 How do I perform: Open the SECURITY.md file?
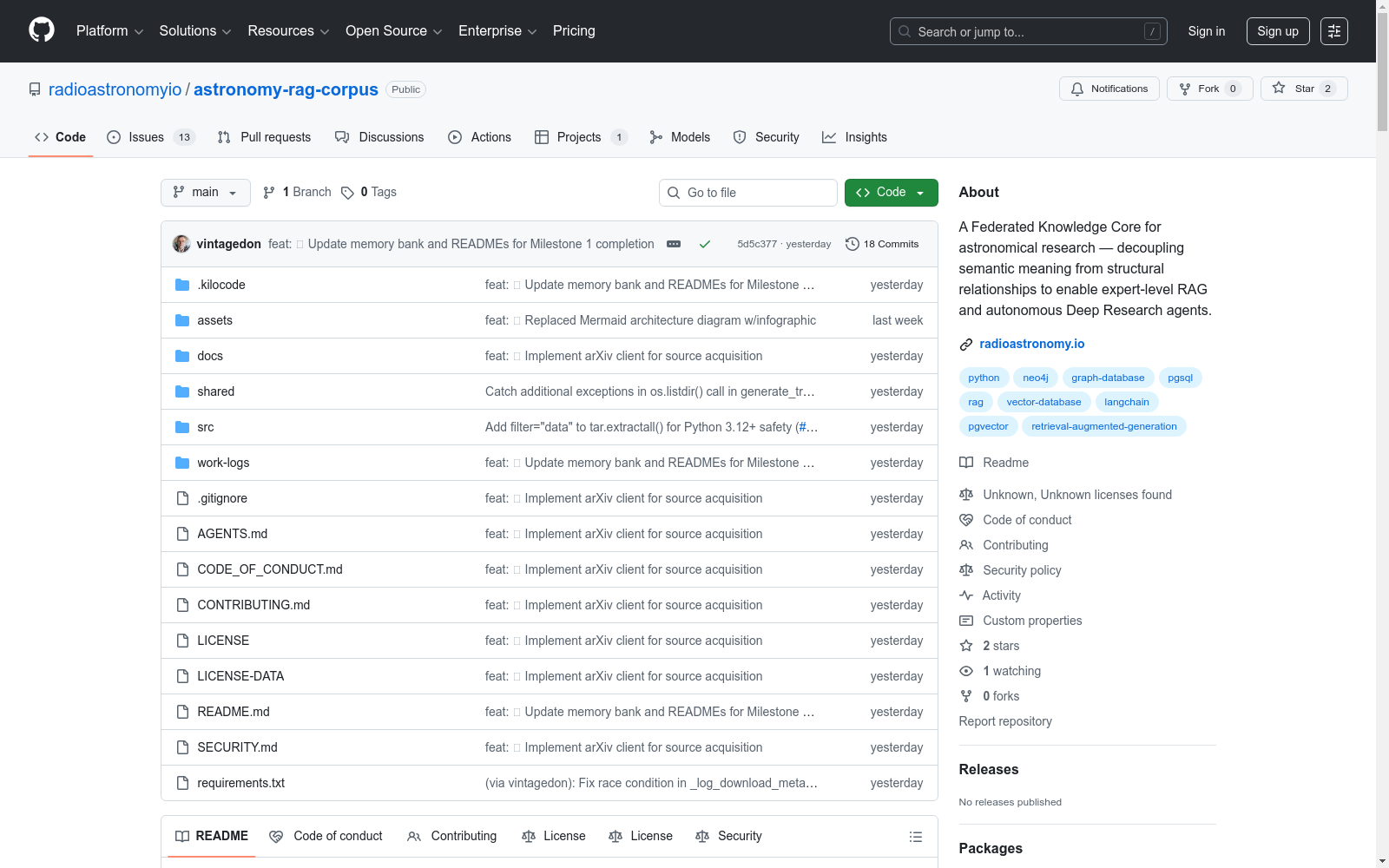pos(237,747)
